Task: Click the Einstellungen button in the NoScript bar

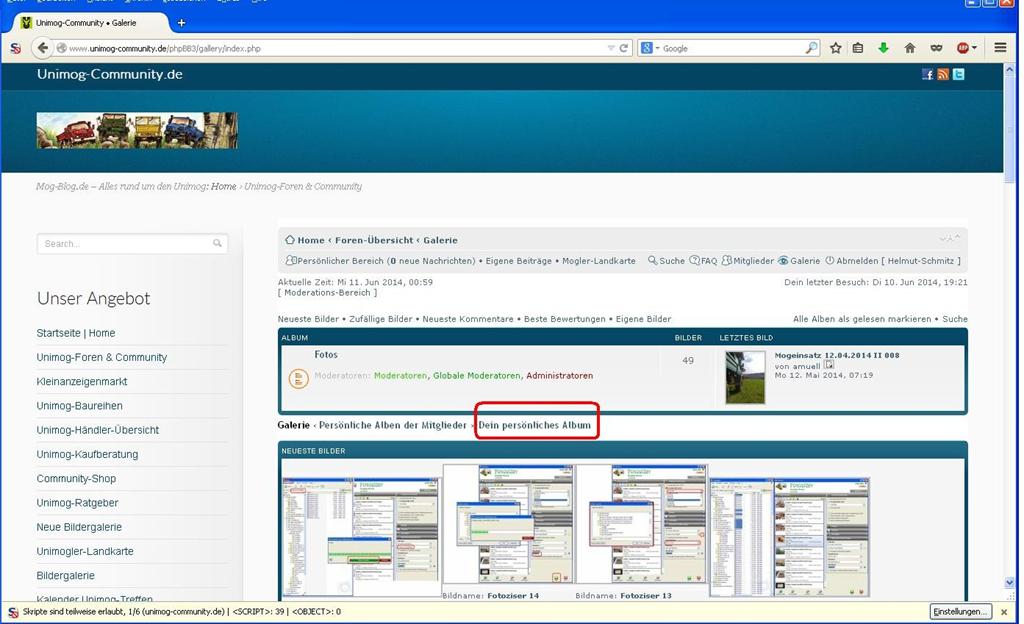Action: pos(961,611)
